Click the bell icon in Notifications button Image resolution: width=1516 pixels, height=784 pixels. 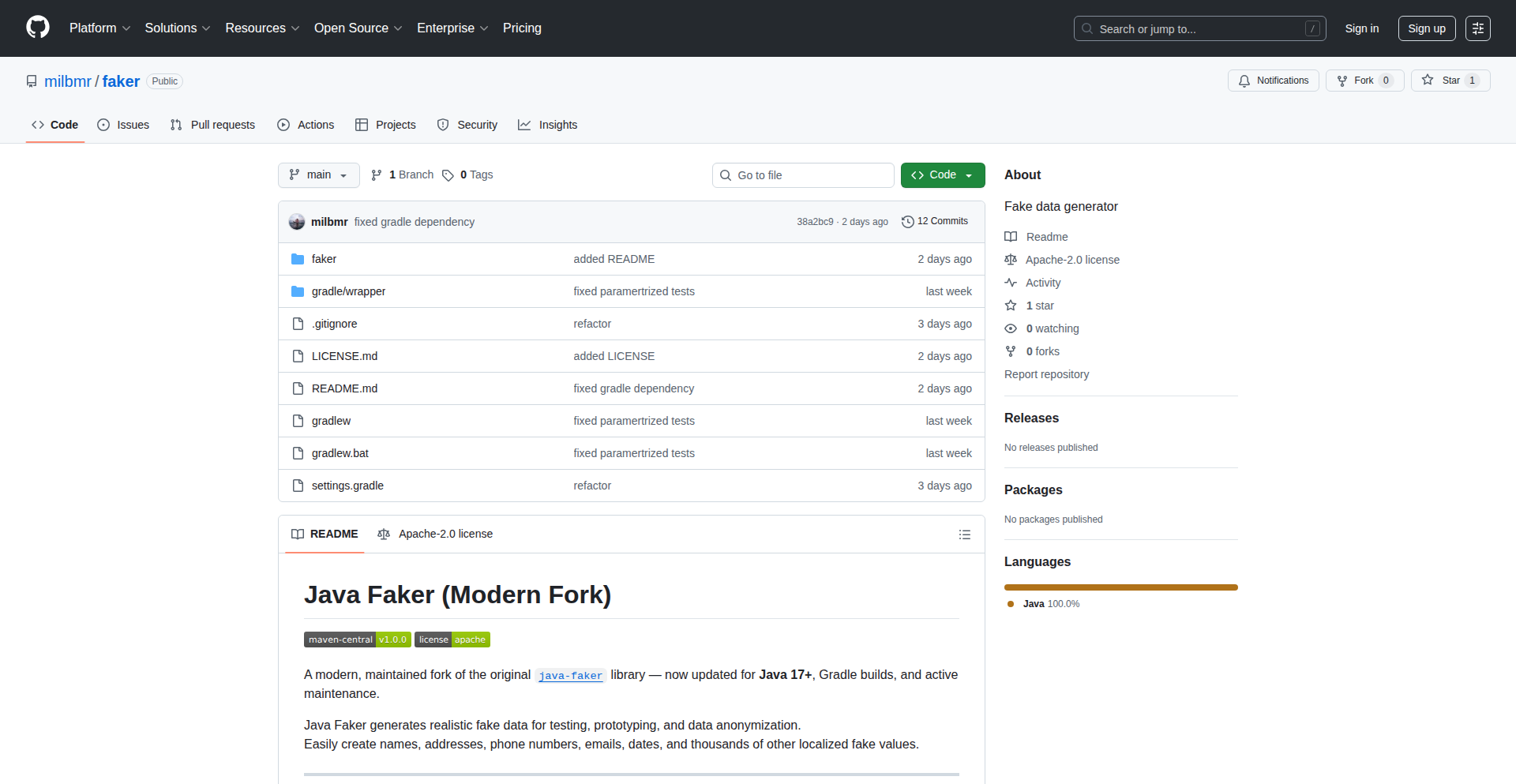[x=1244, y=81]
